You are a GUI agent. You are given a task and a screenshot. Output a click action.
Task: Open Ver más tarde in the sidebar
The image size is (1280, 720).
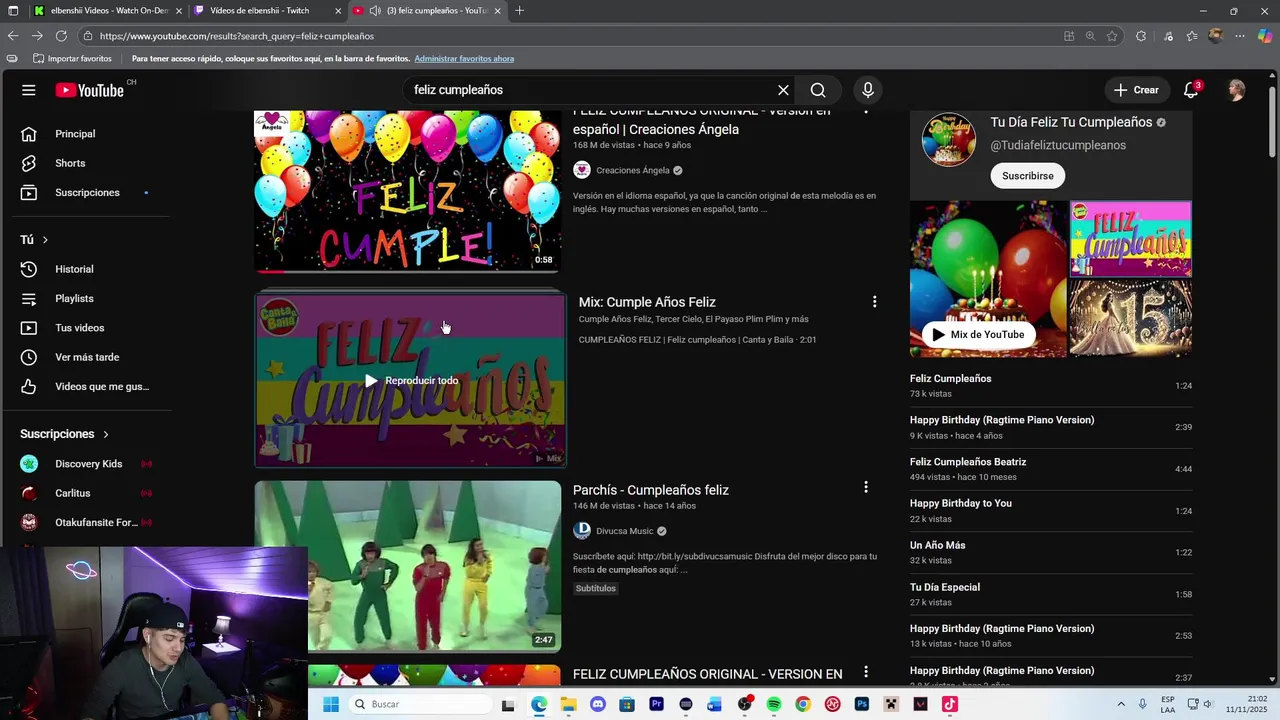coord(86,357)
